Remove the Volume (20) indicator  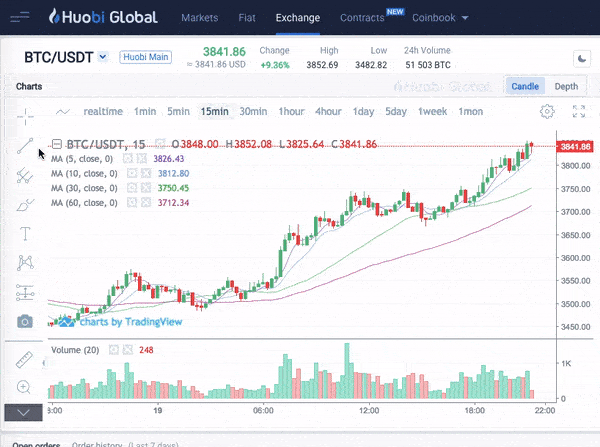click(127, 350)
